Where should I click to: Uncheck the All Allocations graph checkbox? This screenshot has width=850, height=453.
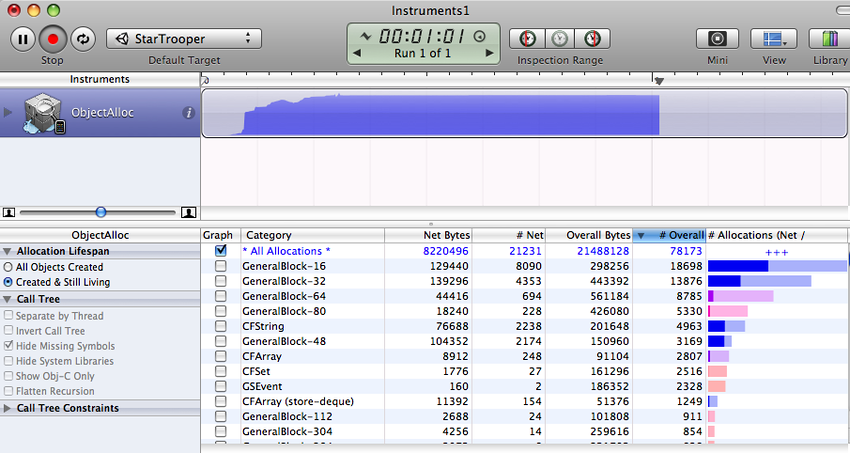[x=221, y=251]
